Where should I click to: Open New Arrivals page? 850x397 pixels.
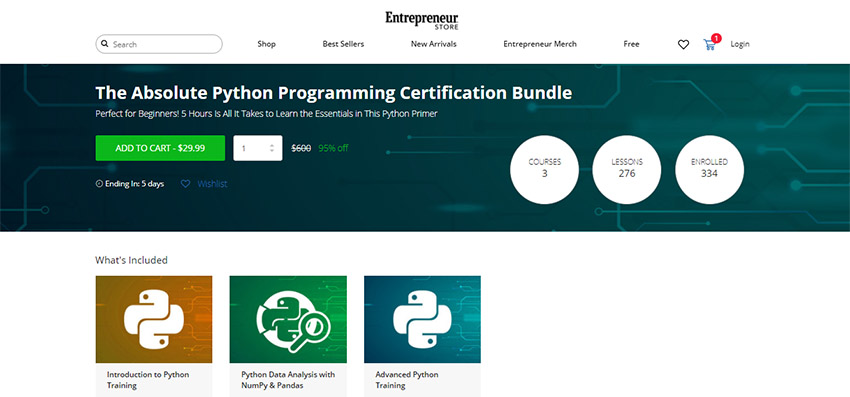pyautogui.click(x=434, y=44)
